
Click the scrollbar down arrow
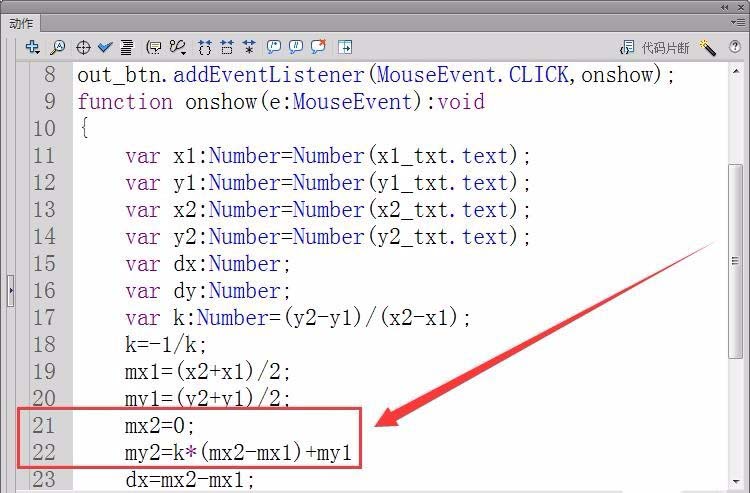(x=736, y=482)
